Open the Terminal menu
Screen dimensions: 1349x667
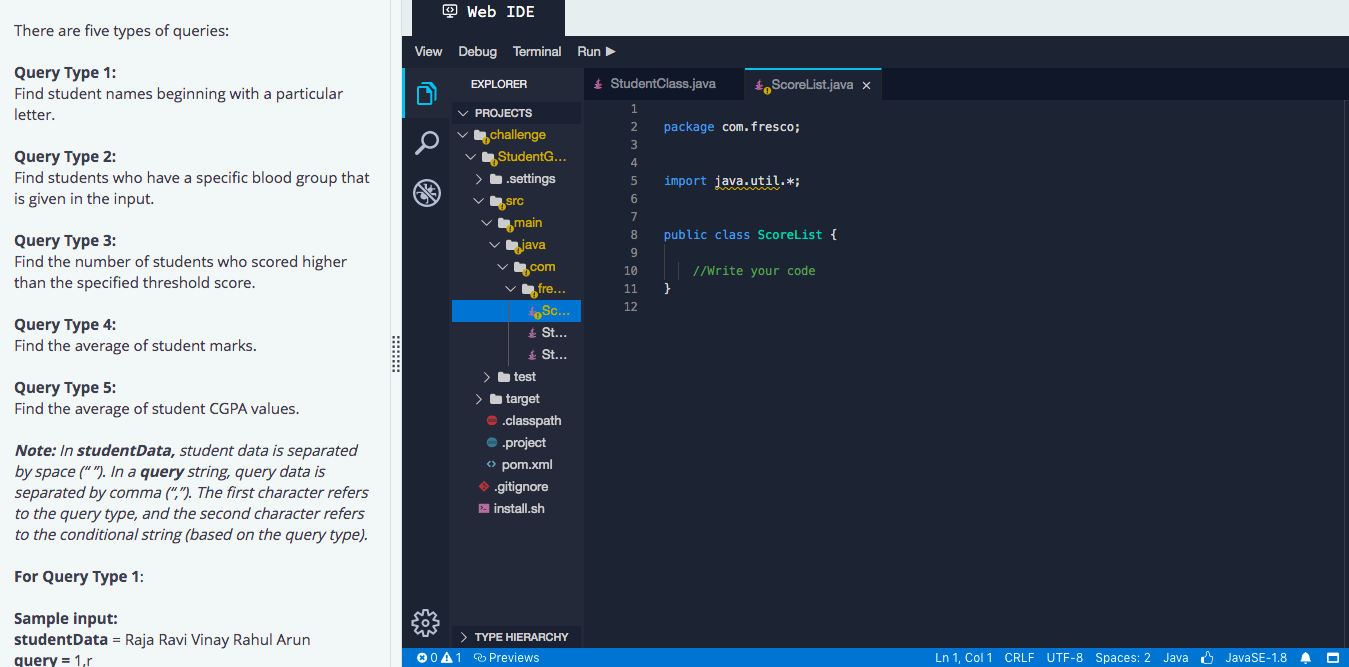[x=536, y=51]
